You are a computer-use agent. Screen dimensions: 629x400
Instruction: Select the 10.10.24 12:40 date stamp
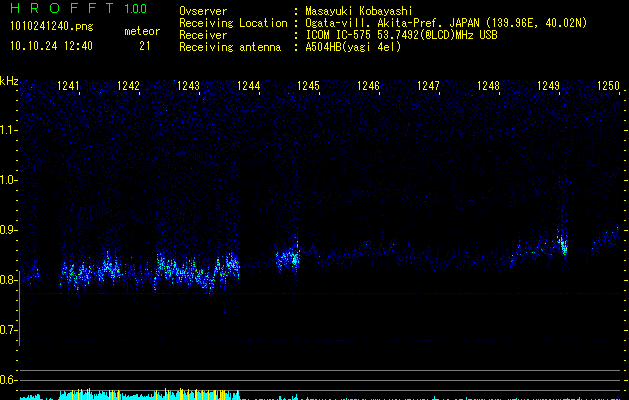pyautogui.click(x=50, y=46)
